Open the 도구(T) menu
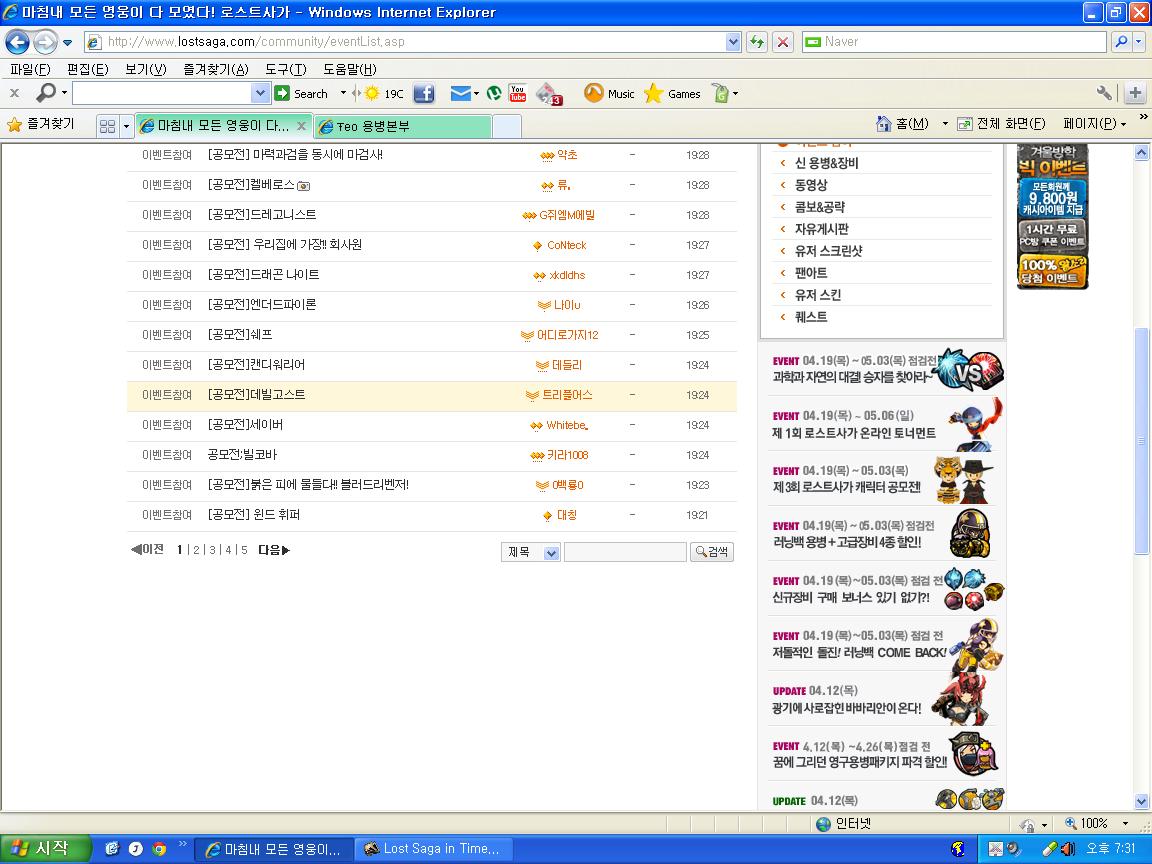 [285, 69]
